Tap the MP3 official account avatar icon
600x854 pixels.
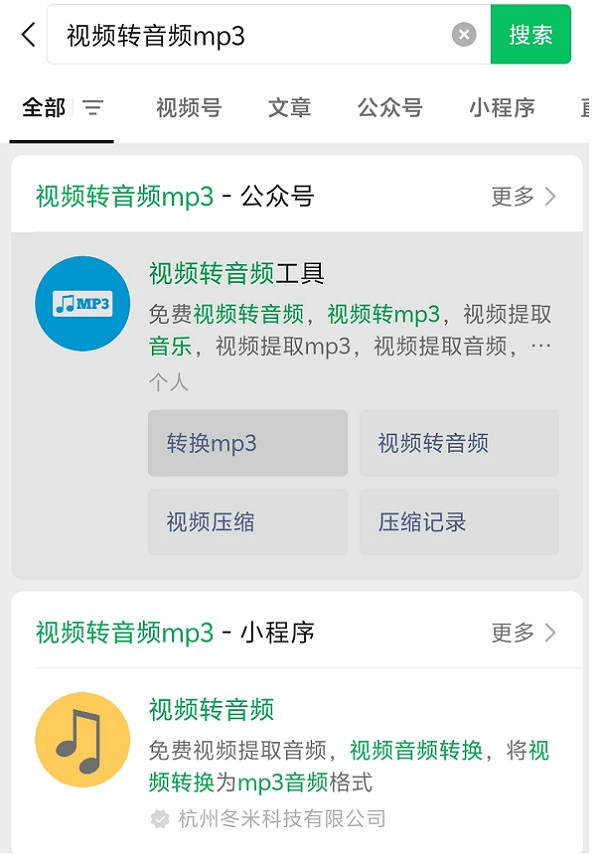(83, 303)
